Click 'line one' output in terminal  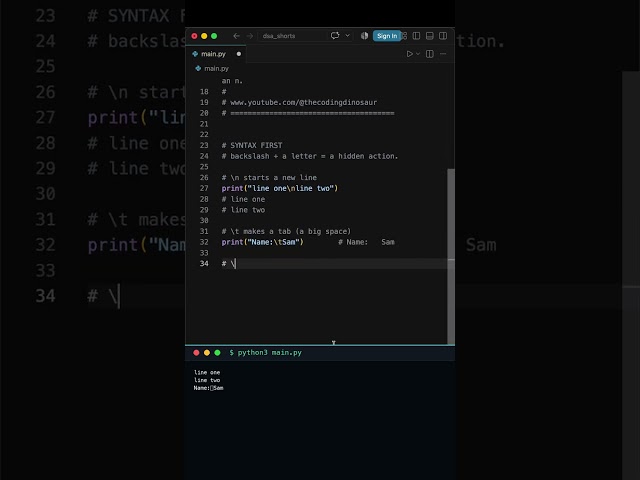pos(207,372)
